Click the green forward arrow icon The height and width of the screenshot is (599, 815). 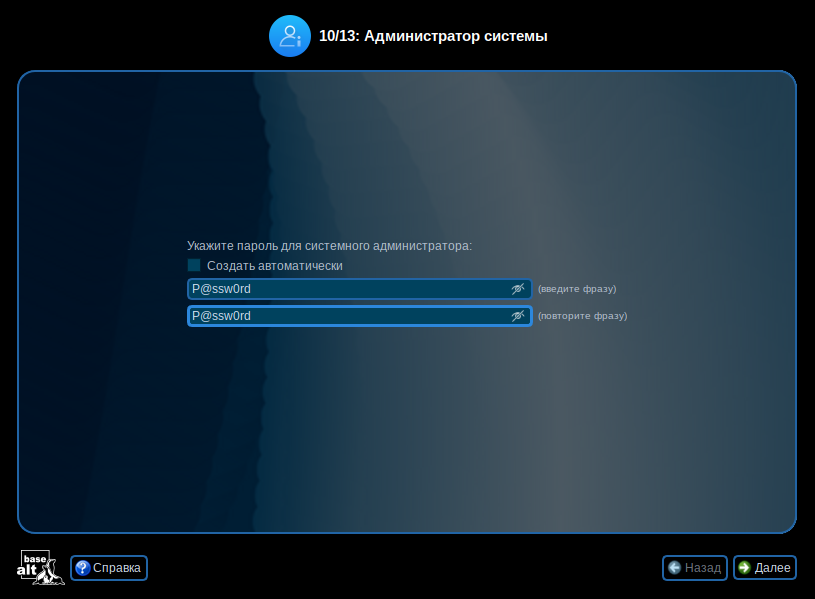point(745,568)
